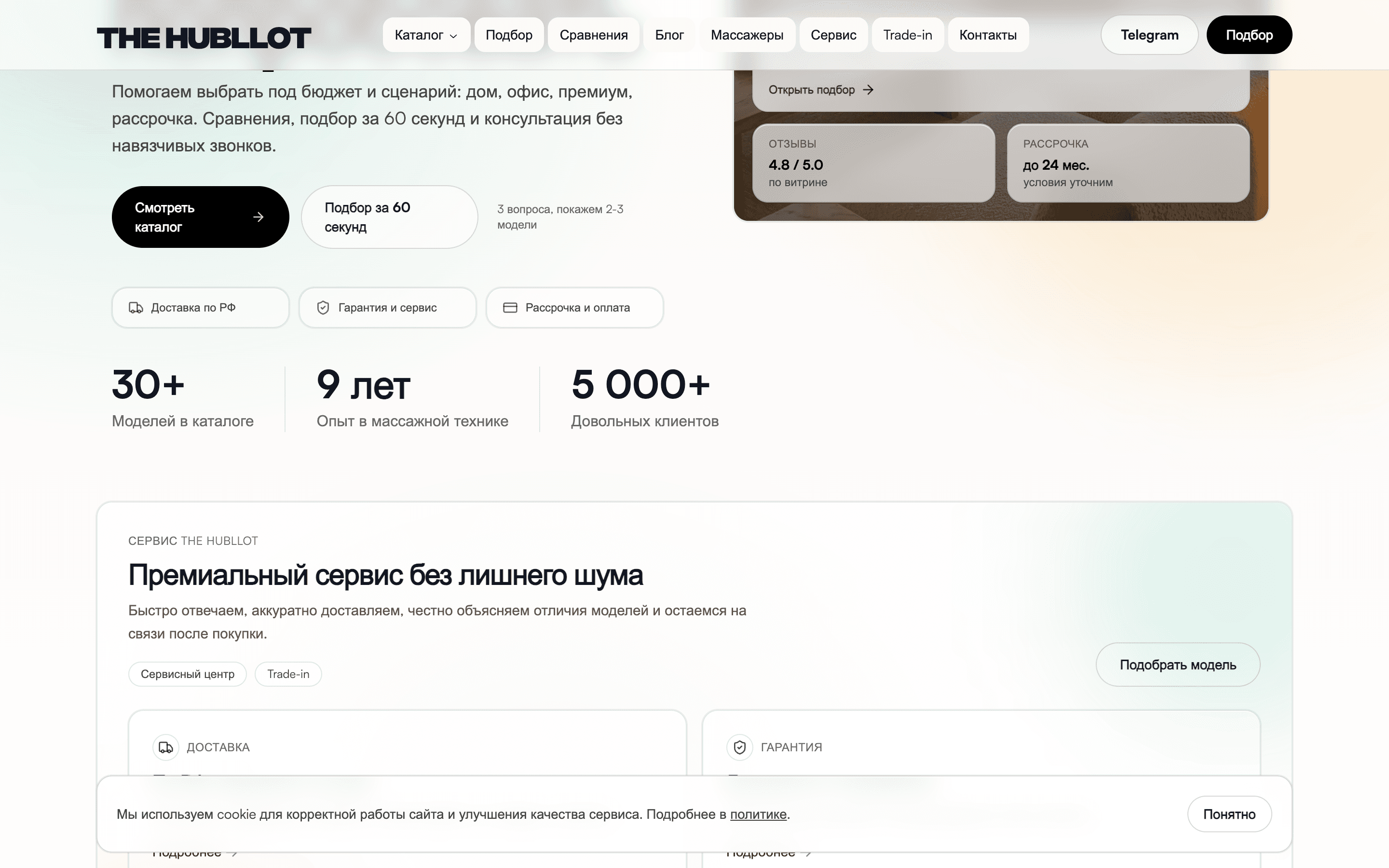Click Trade-in tag below service heading
Viewport: 1389px width, 868px height.
tap(288, 674)
